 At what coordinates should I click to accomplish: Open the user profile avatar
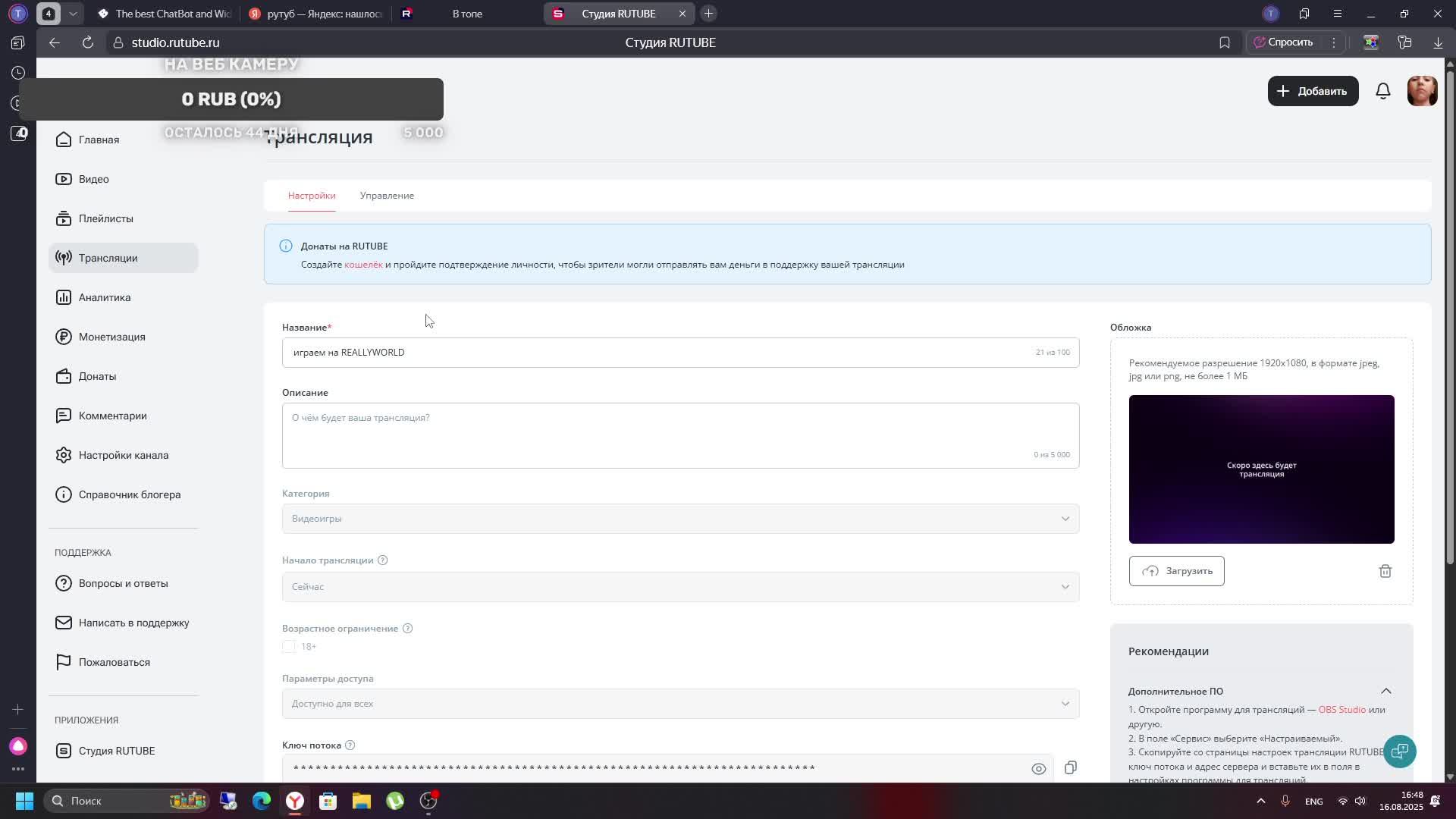(1421, 91)
